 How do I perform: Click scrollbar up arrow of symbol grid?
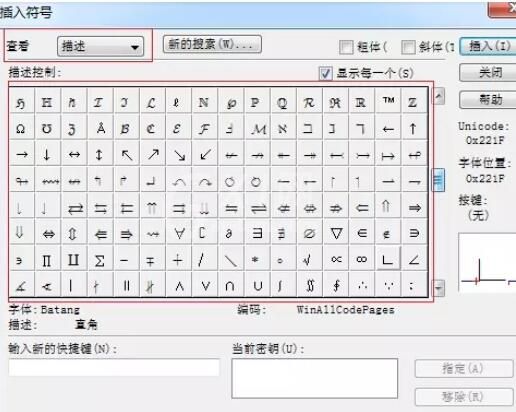(x=439, y=96)
